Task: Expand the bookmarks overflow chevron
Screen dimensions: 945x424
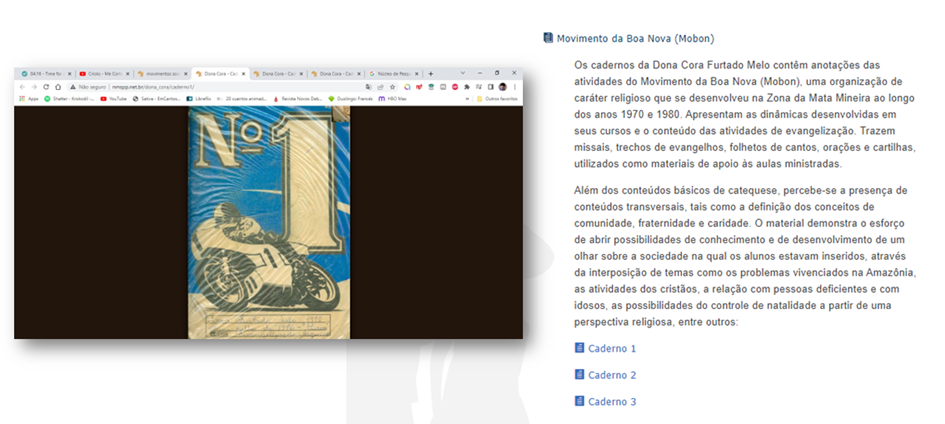Action: (x=467, y=99)
